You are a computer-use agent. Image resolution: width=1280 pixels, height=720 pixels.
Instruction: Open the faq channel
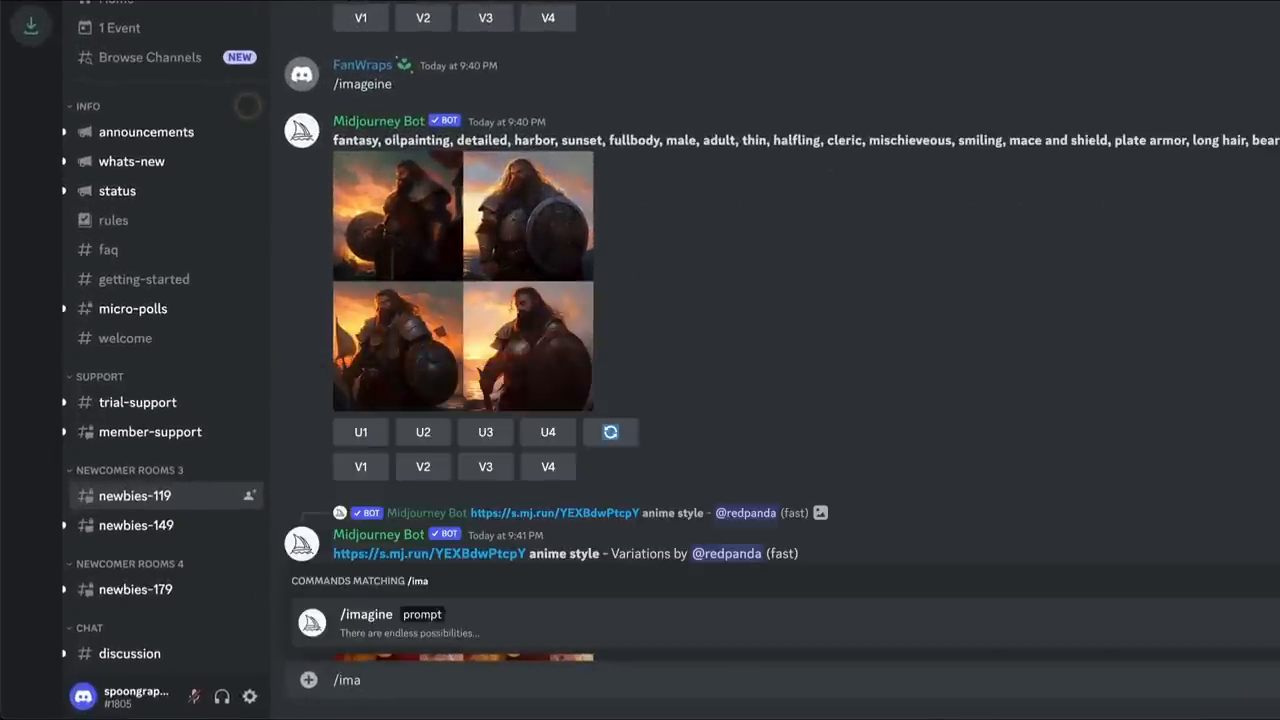[x=108, y=250]
